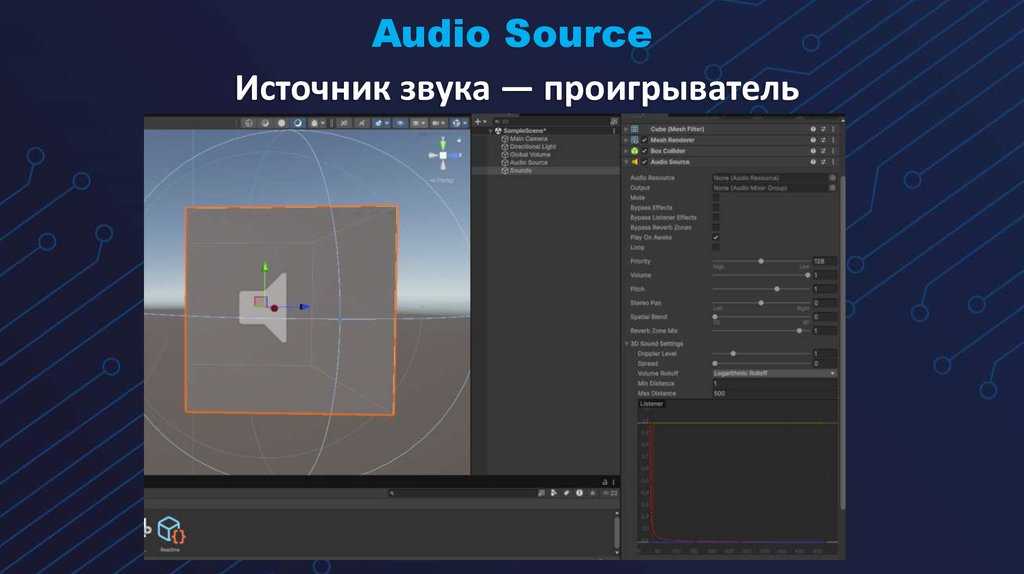Uncheck Play On Awake
Viewport: 1024px width, 574px height.
pos(716,238)
